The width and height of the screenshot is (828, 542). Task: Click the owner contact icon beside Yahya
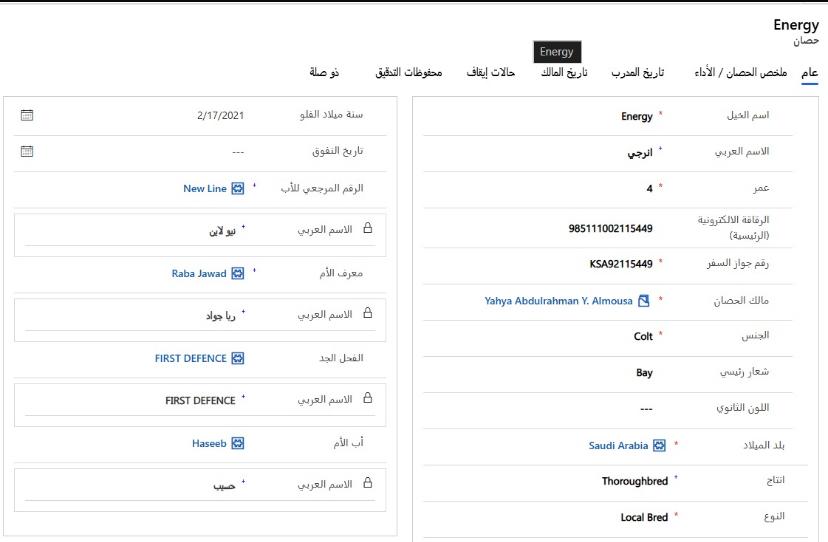tap(644, 300)
